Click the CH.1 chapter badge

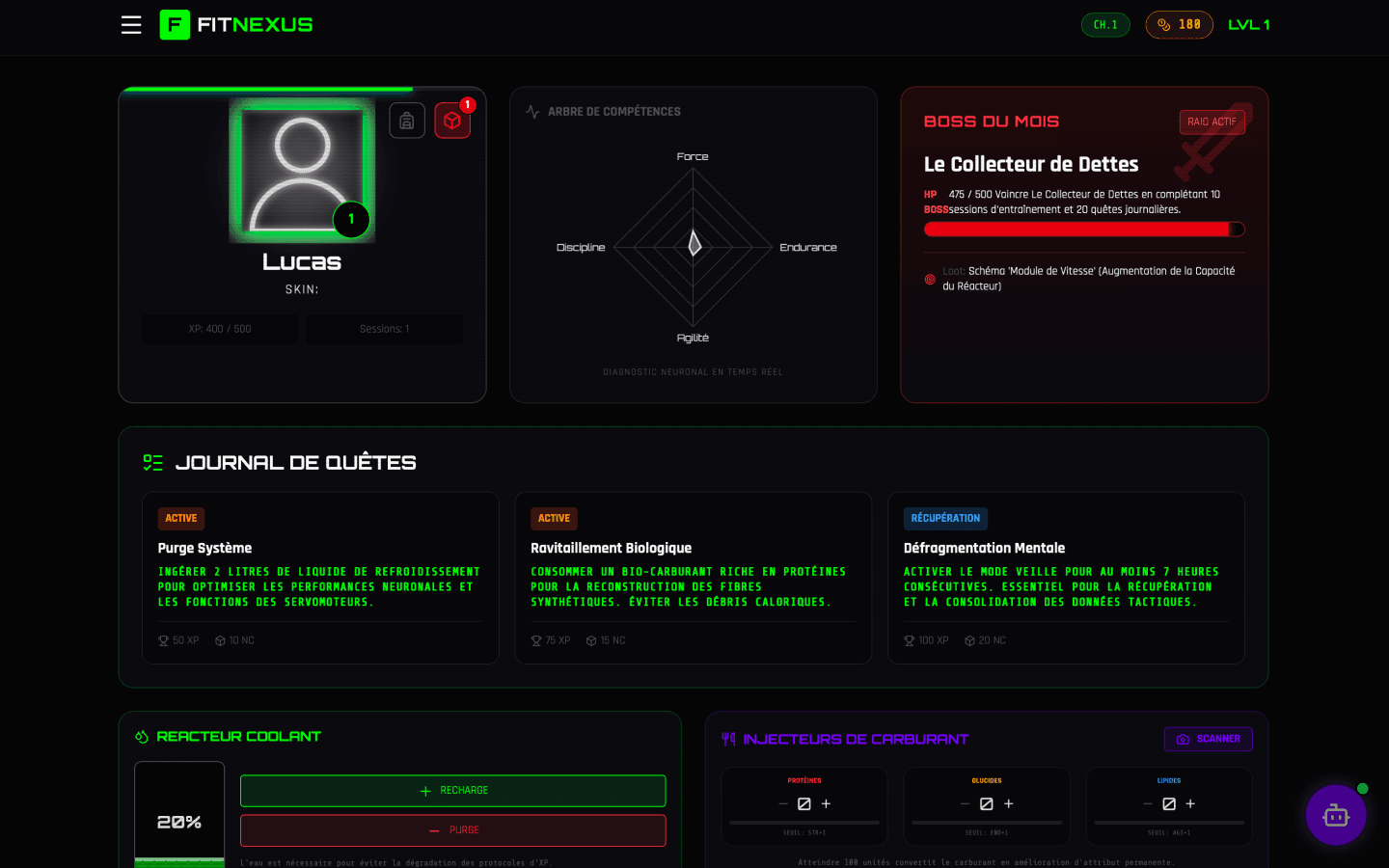pos(1105,25)
